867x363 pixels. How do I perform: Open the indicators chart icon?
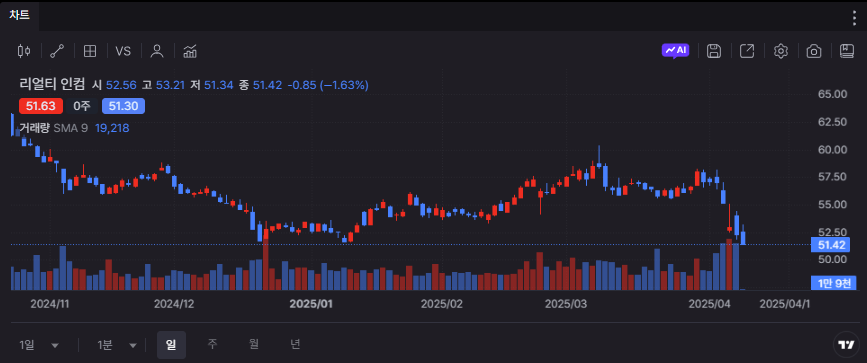[190, 51]
